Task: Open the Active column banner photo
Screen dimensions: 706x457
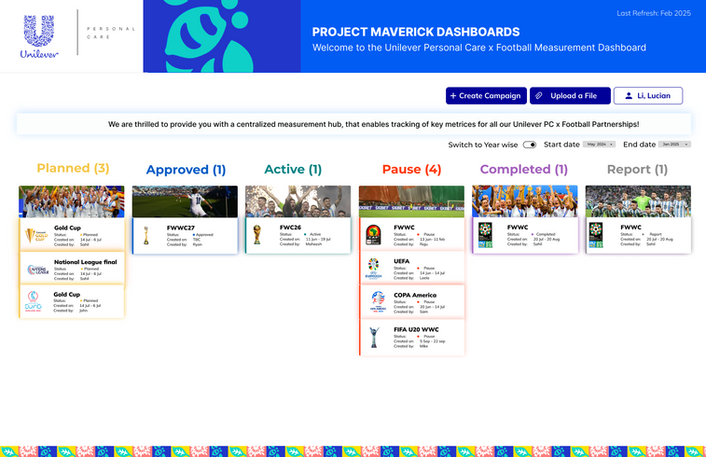Action: coord(298,202)
